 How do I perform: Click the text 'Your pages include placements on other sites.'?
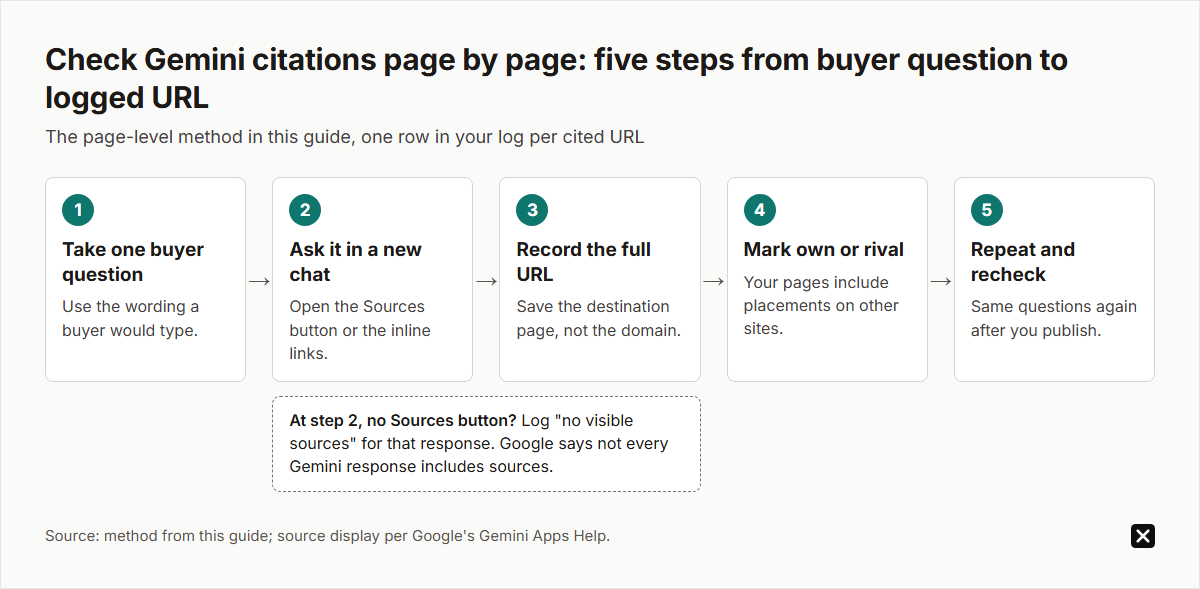[x=821, y=305]
